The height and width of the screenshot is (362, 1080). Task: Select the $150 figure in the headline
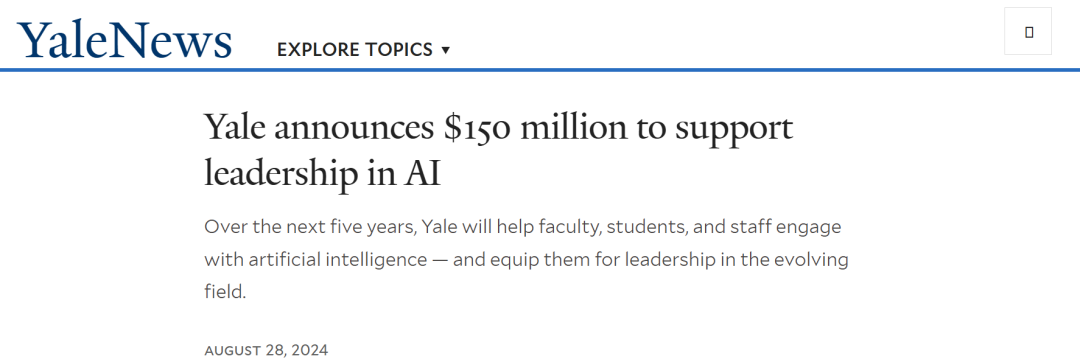tap(477, 128)
